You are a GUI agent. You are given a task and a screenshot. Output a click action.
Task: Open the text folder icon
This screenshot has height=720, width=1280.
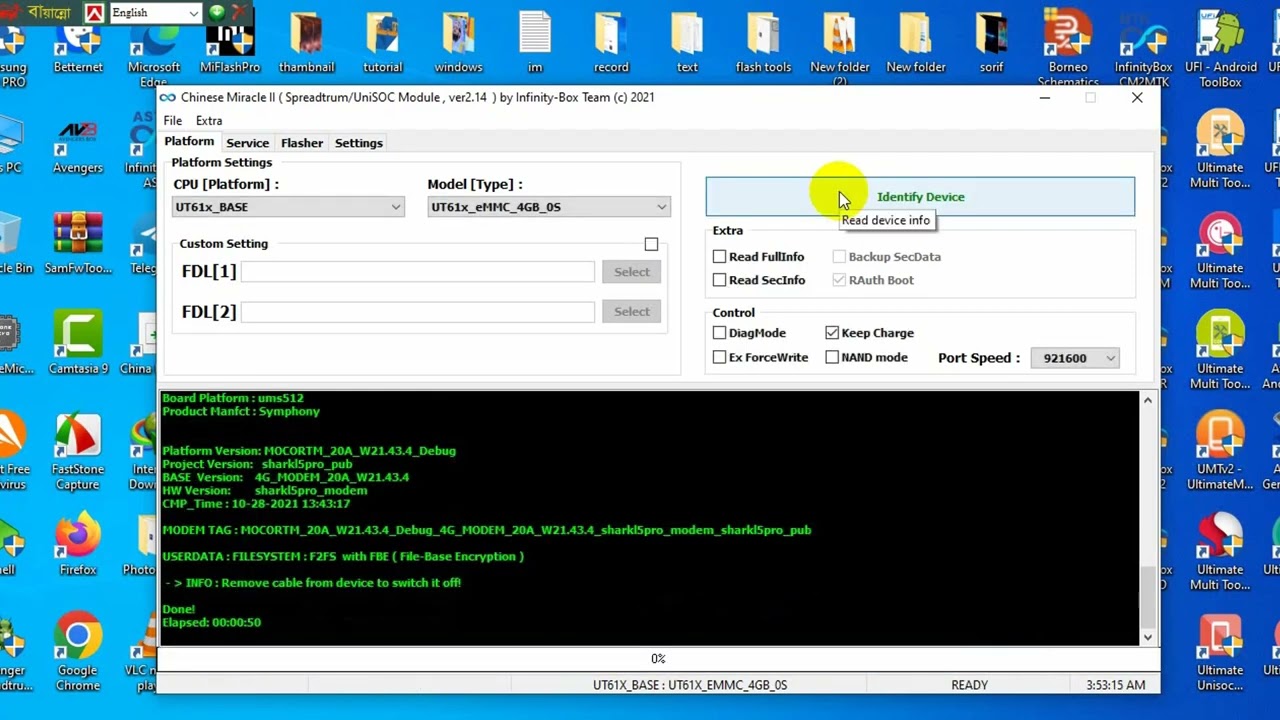pyautogui.click(x=687, y=42)
